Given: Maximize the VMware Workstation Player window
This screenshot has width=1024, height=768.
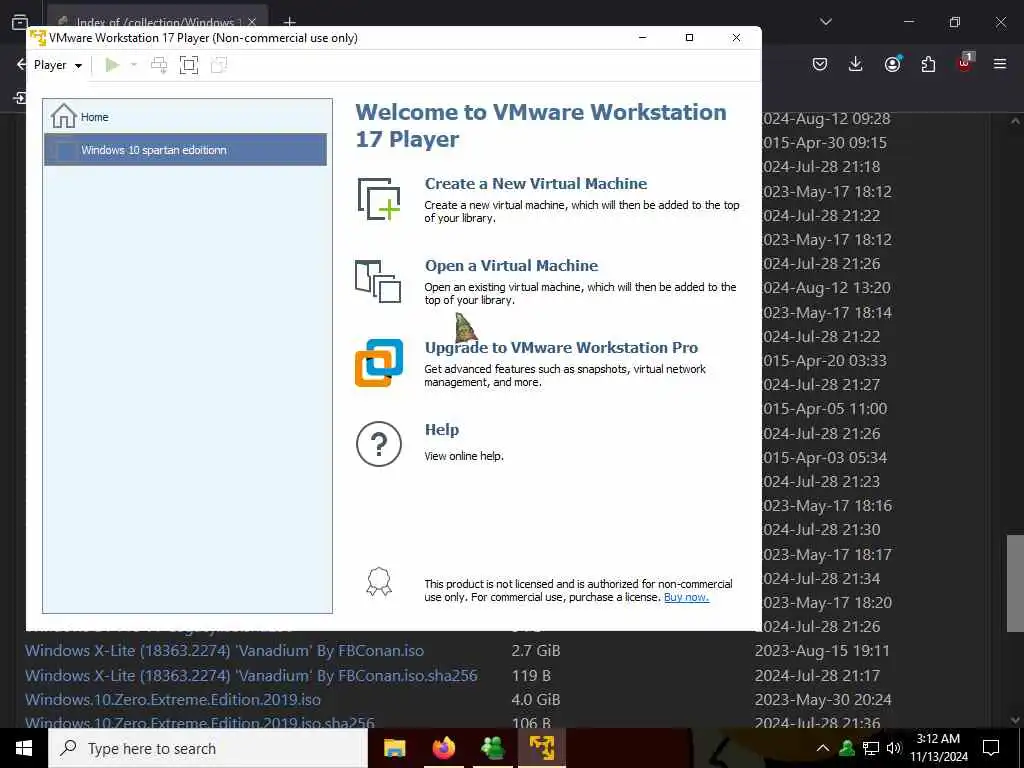Looking at the screenshot, I should point(689,37).
